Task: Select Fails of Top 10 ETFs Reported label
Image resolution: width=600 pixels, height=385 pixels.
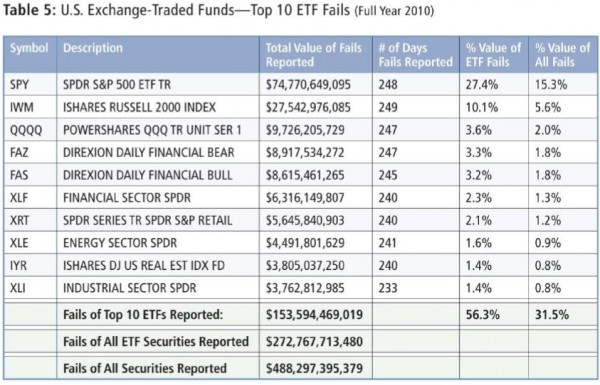Action: [143, 315]
